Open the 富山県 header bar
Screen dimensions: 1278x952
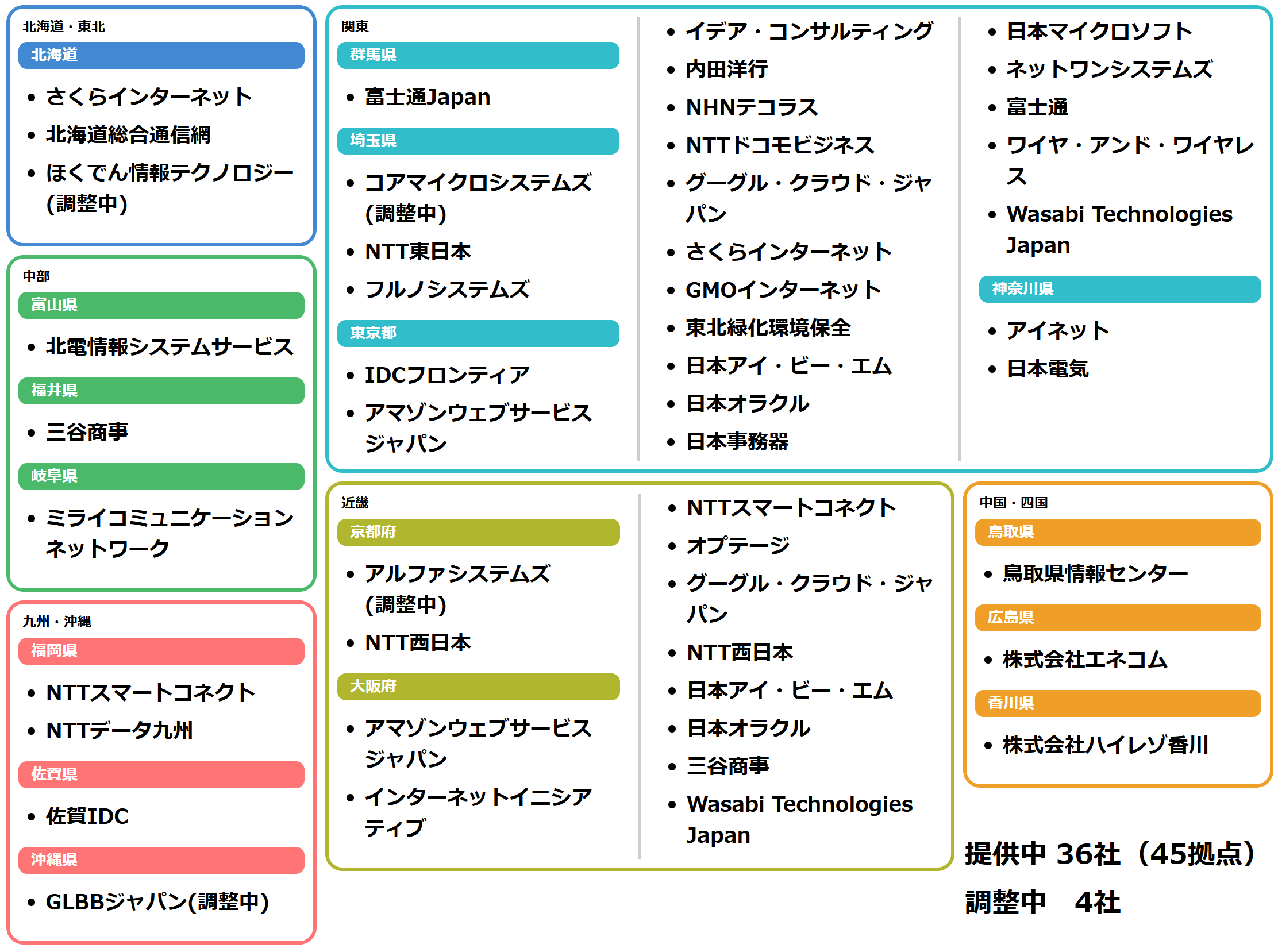point(161,305)
